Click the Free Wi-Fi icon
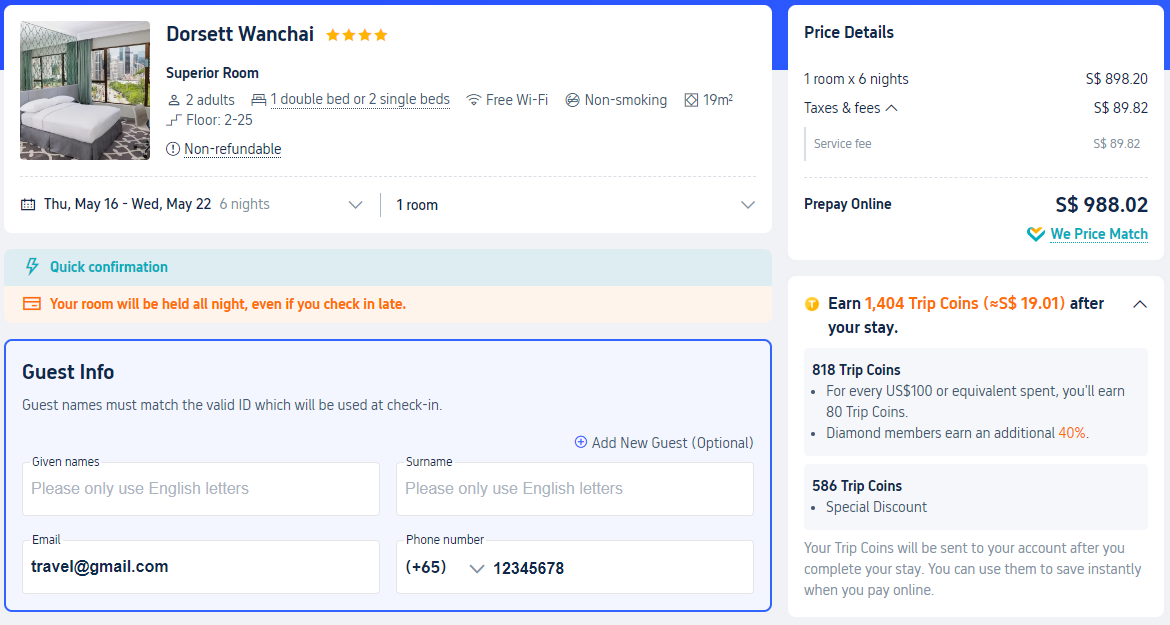 coord(473,100)
